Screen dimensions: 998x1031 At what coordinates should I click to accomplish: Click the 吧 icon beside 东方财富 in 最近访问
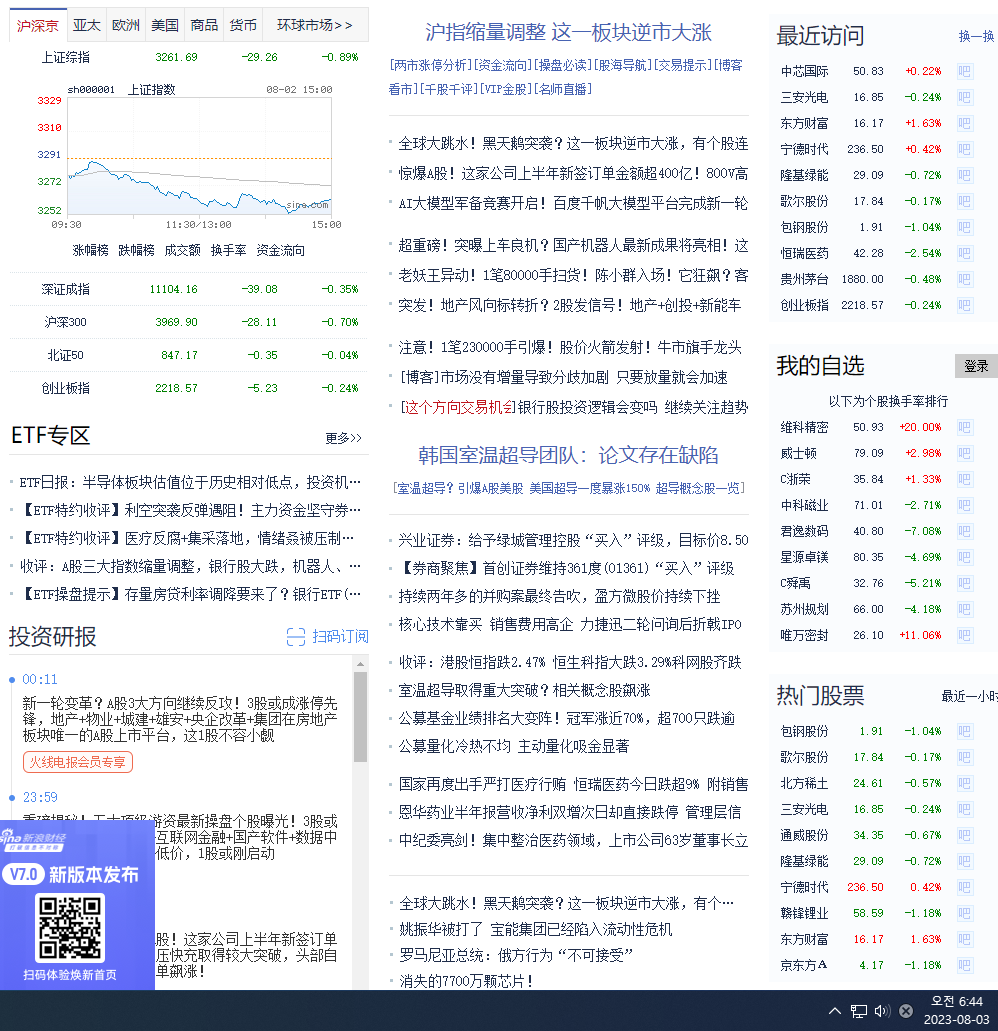pyautogui.click(x=964, y=123)
